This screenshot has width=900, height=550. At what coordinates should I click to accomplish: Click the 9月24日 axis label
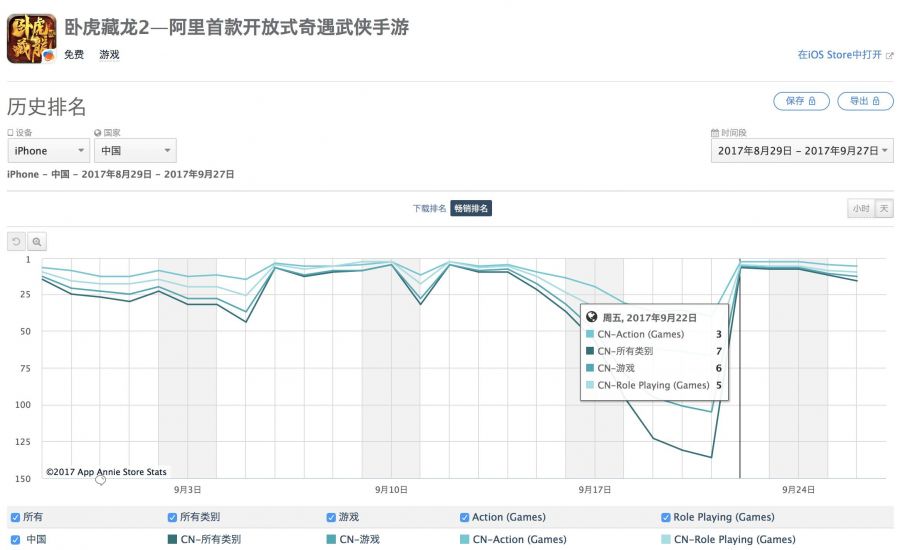click(798, 490)
